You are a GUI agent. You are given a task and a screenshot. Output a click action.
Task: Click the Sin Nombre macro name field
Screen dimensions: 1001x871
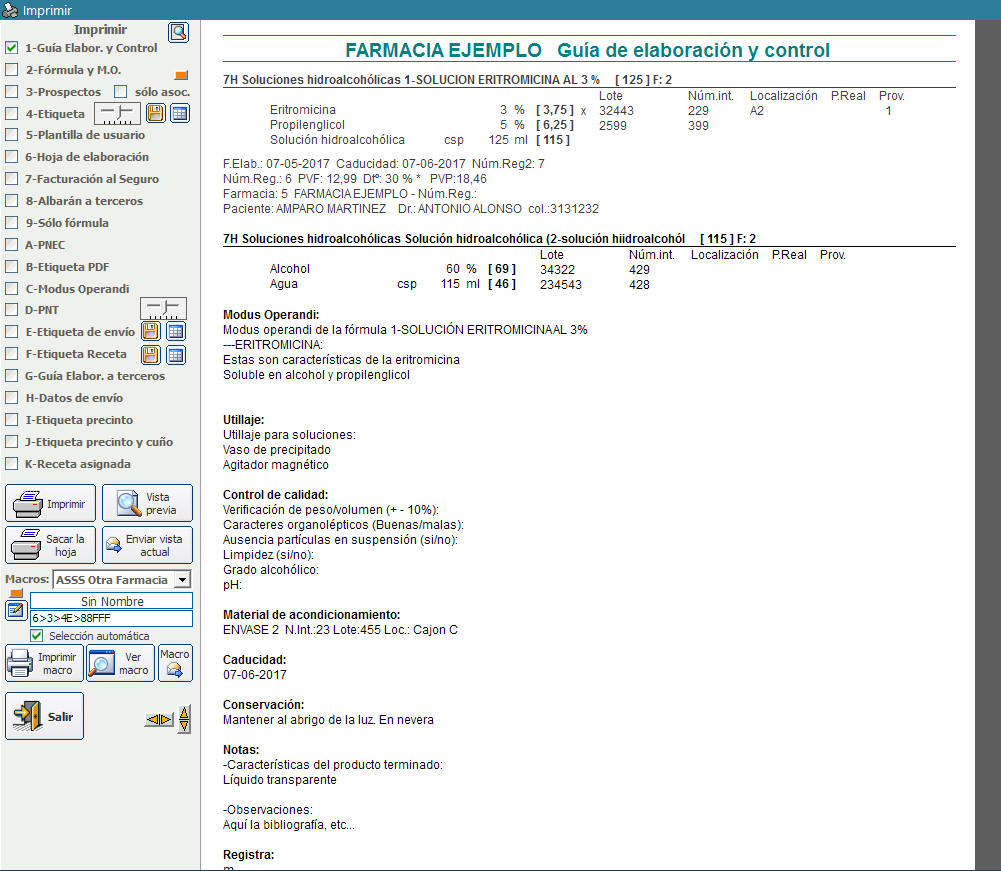(x=112, y=601)
